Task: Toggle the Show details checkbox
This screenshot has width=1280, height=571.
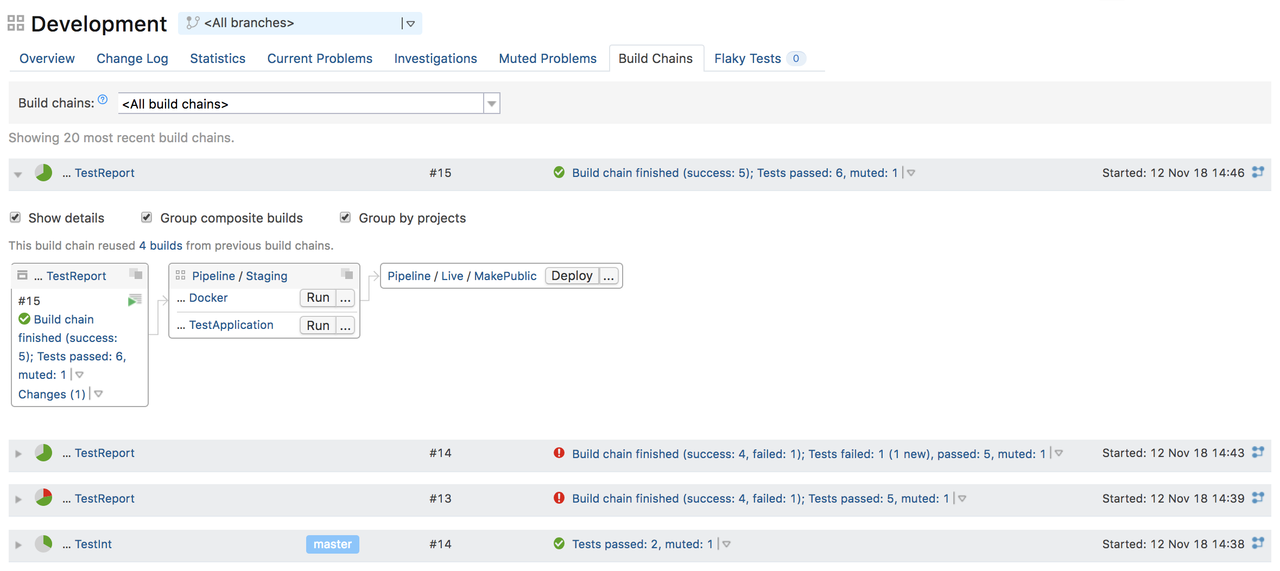Action: tap(15, 217)
